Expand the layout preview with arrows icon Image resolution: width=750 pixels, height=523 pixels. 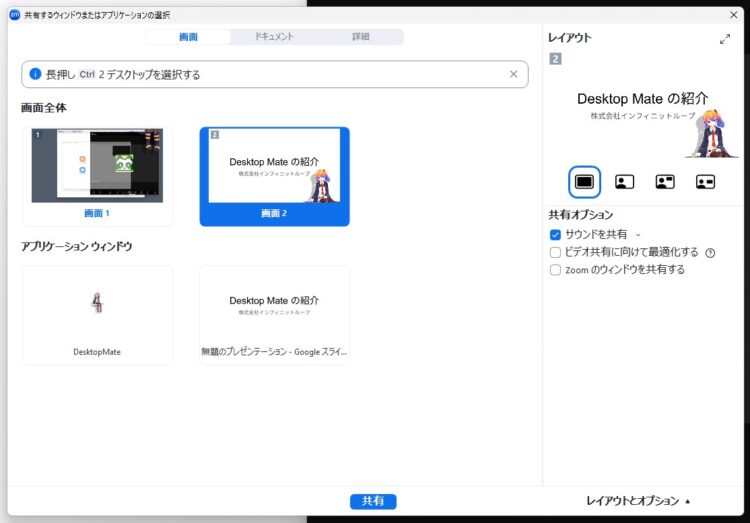[x=725, y=39]
